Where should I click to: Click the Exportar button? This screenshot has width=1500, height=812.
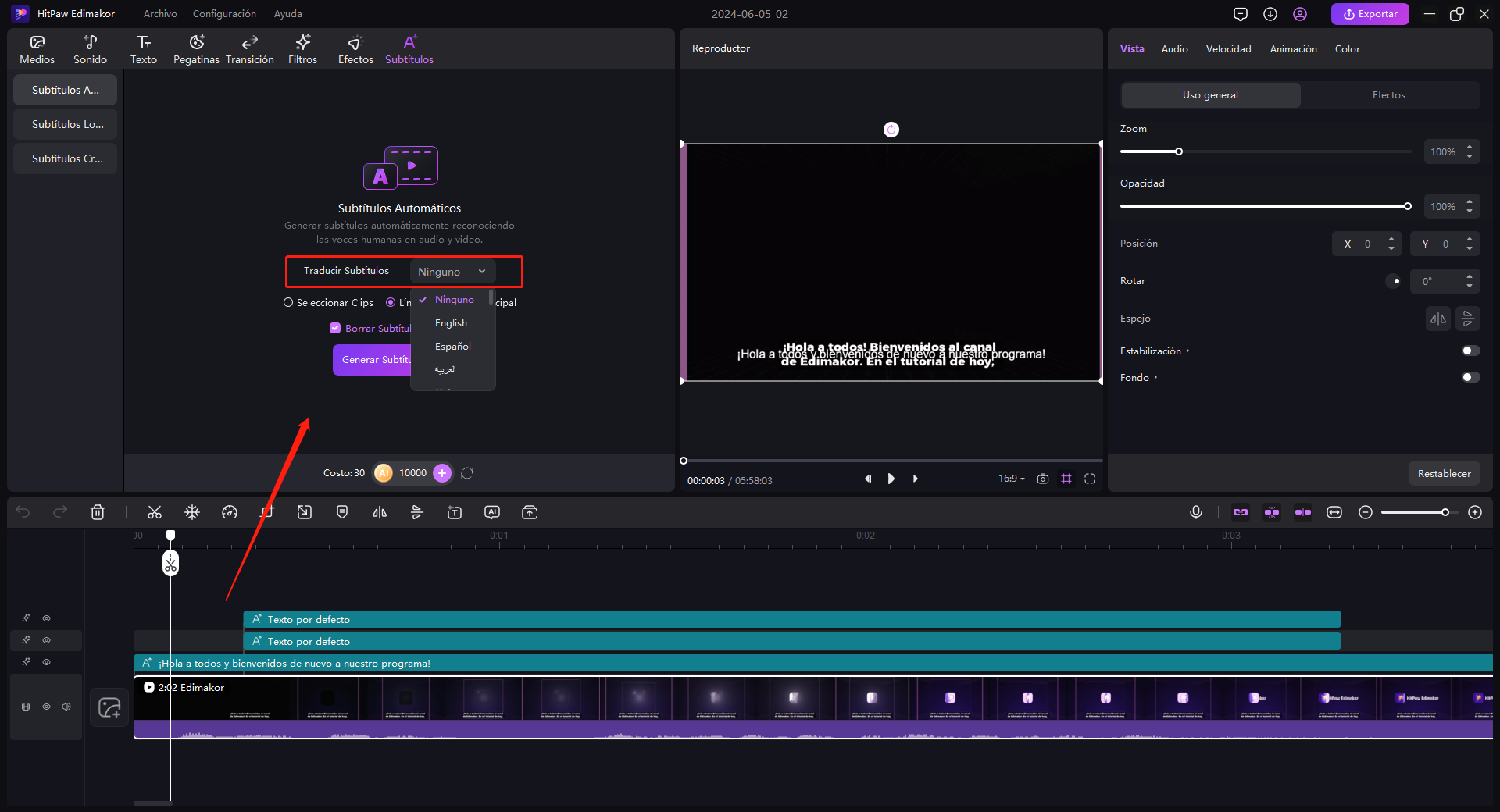(1370, 14)
